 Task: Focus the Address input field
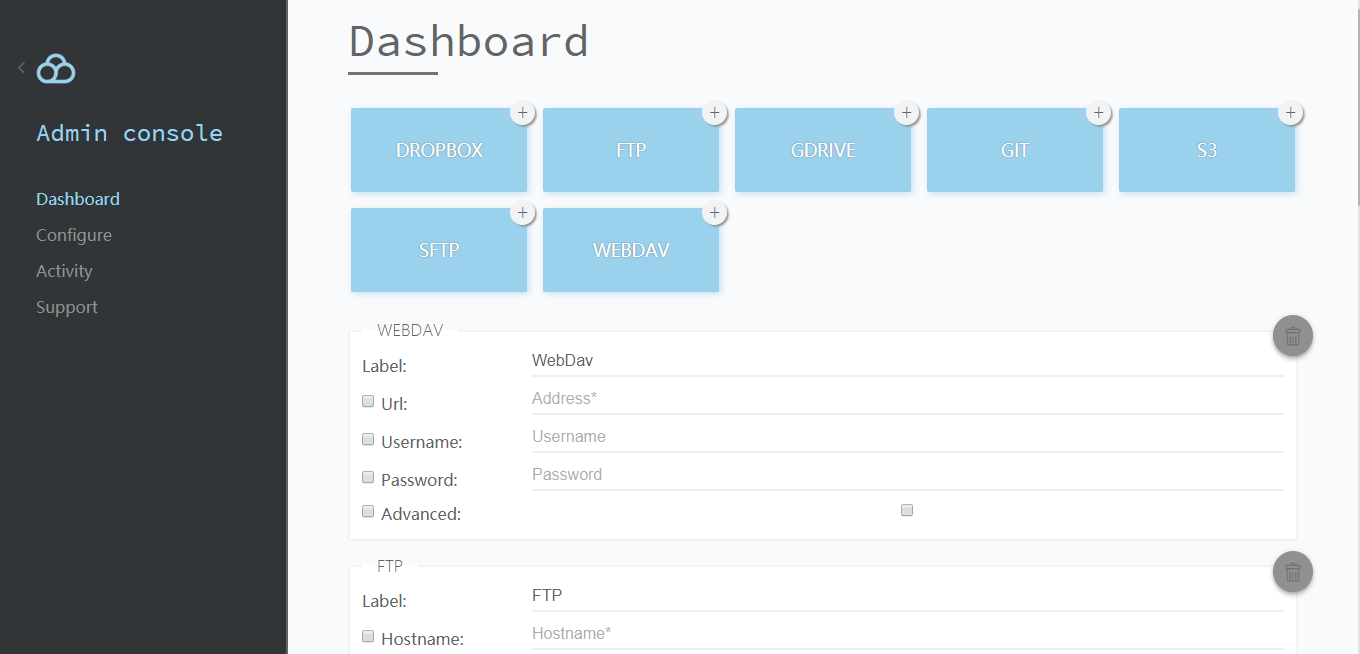908,399
